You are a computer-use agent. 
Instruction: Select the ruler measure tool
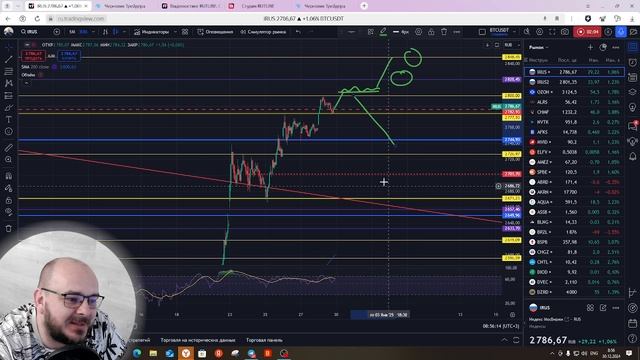point(9,147)
